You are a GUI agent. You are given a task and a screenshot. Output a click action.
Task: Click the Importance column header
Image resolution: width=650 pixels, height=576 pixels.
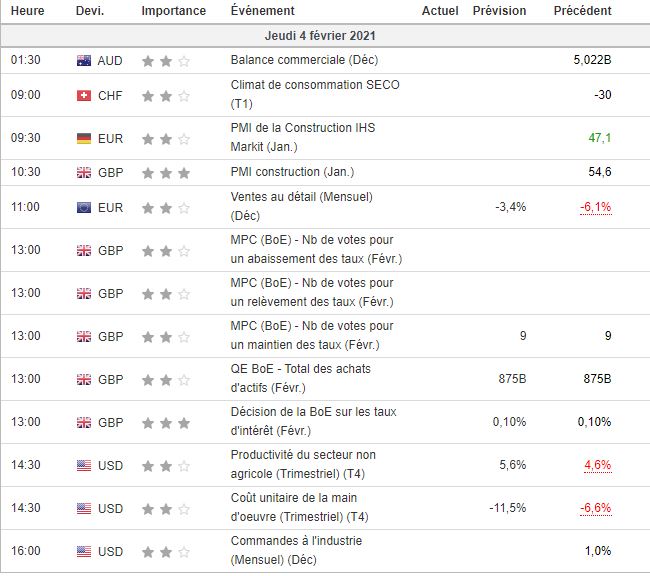[174, 11]
